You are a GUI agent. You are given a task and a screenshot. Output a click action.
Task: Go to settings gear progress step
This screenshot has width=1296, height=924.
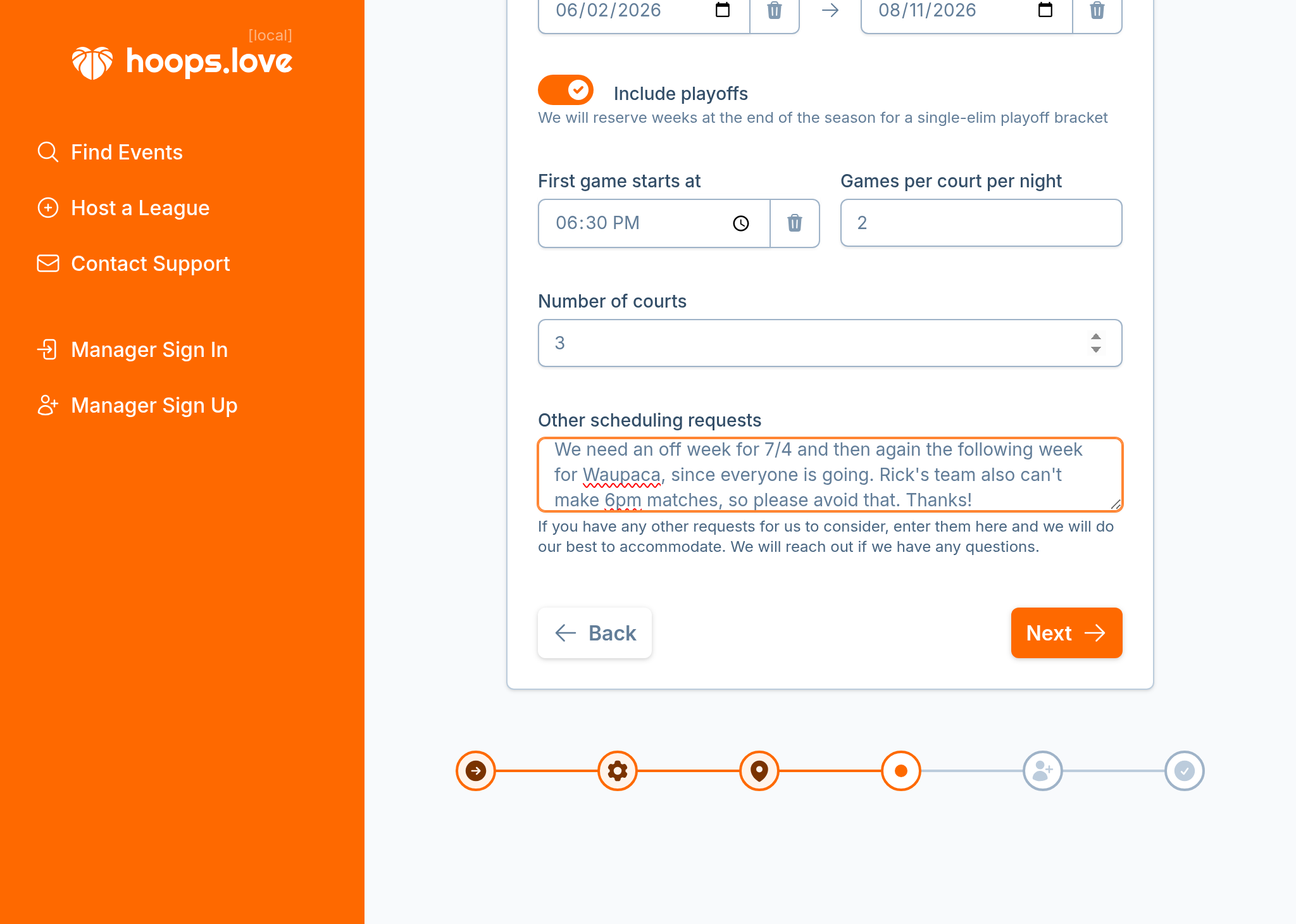tap(618, 771)
